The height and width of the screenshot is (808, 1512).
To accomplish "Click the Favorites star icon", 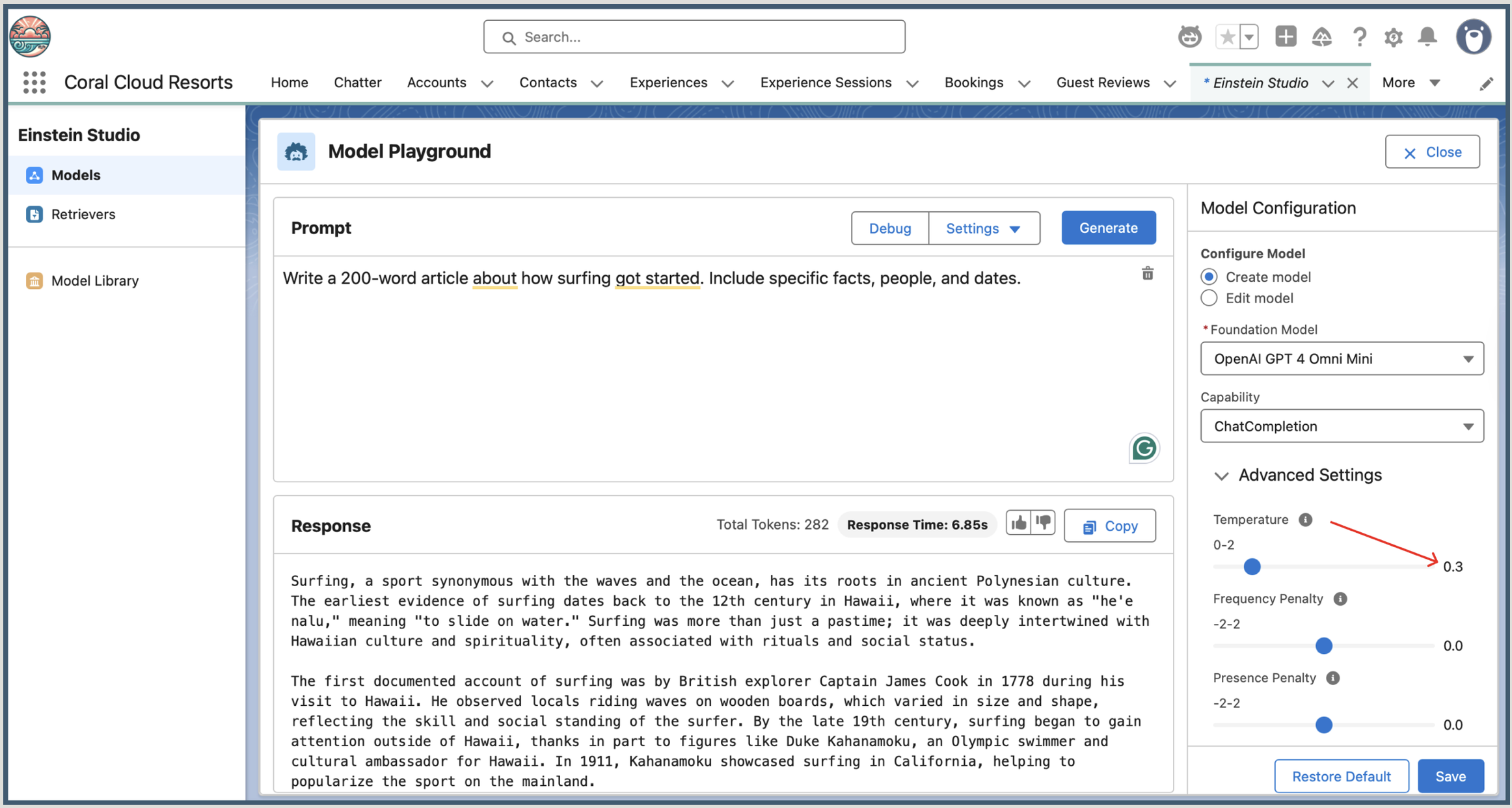I will [x=1228, y=37].
